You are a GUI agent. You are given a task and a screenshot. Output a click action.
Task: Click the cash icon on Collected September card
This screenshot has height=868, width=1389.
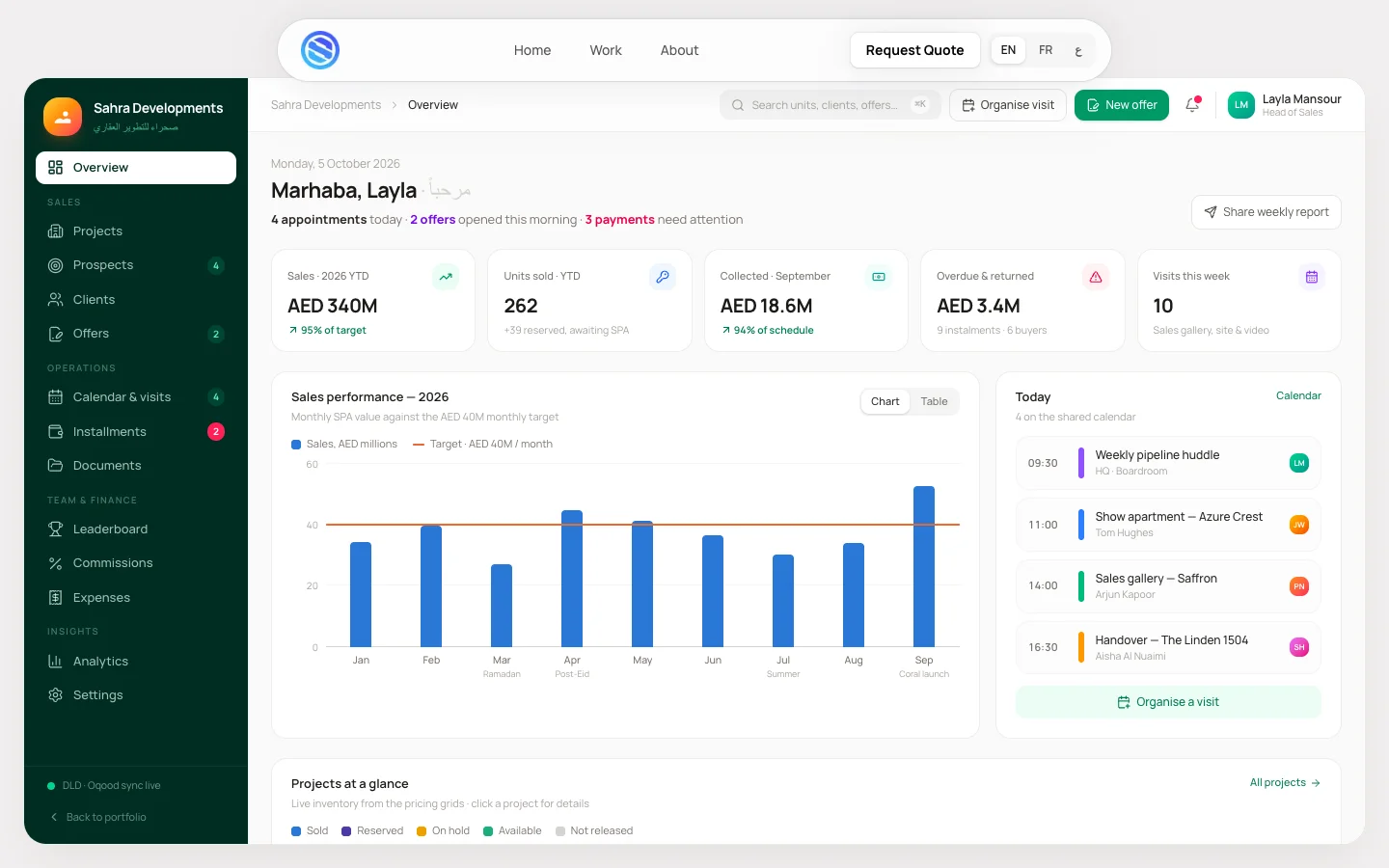879,277
